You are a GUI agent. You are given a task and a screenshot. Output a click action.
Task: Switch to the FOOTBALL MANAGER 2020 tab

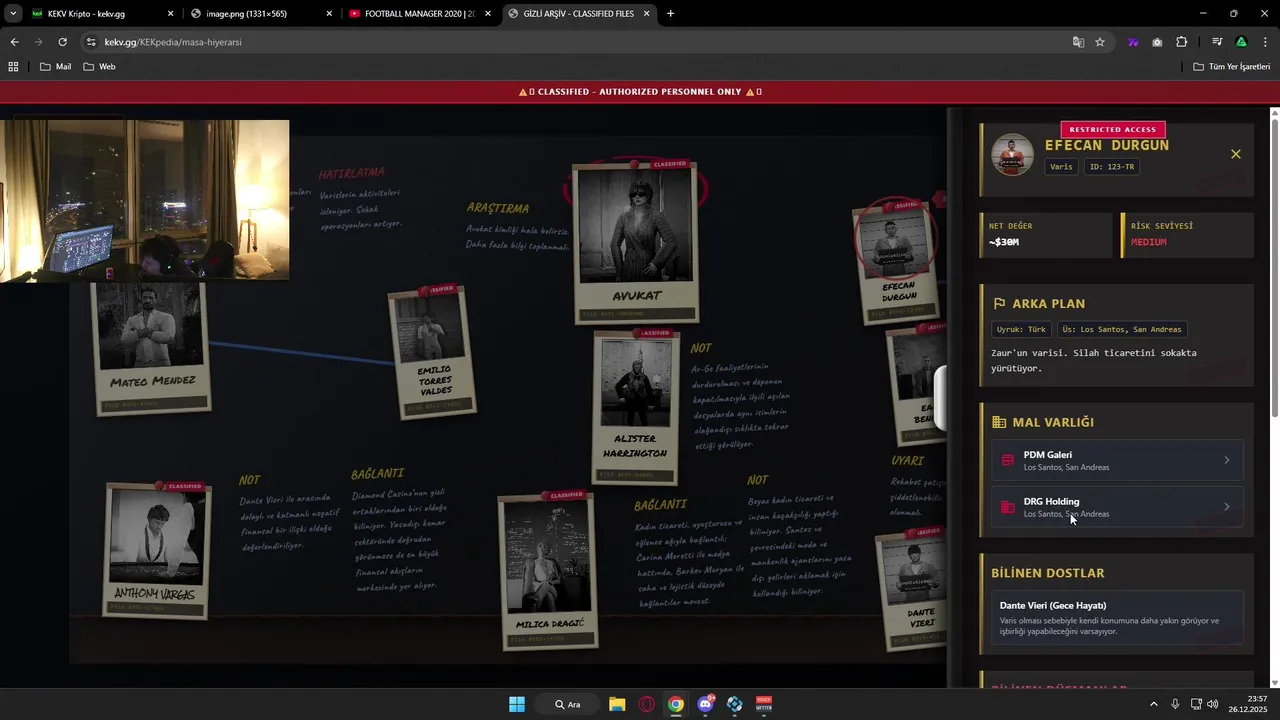(x=418, y=14)
